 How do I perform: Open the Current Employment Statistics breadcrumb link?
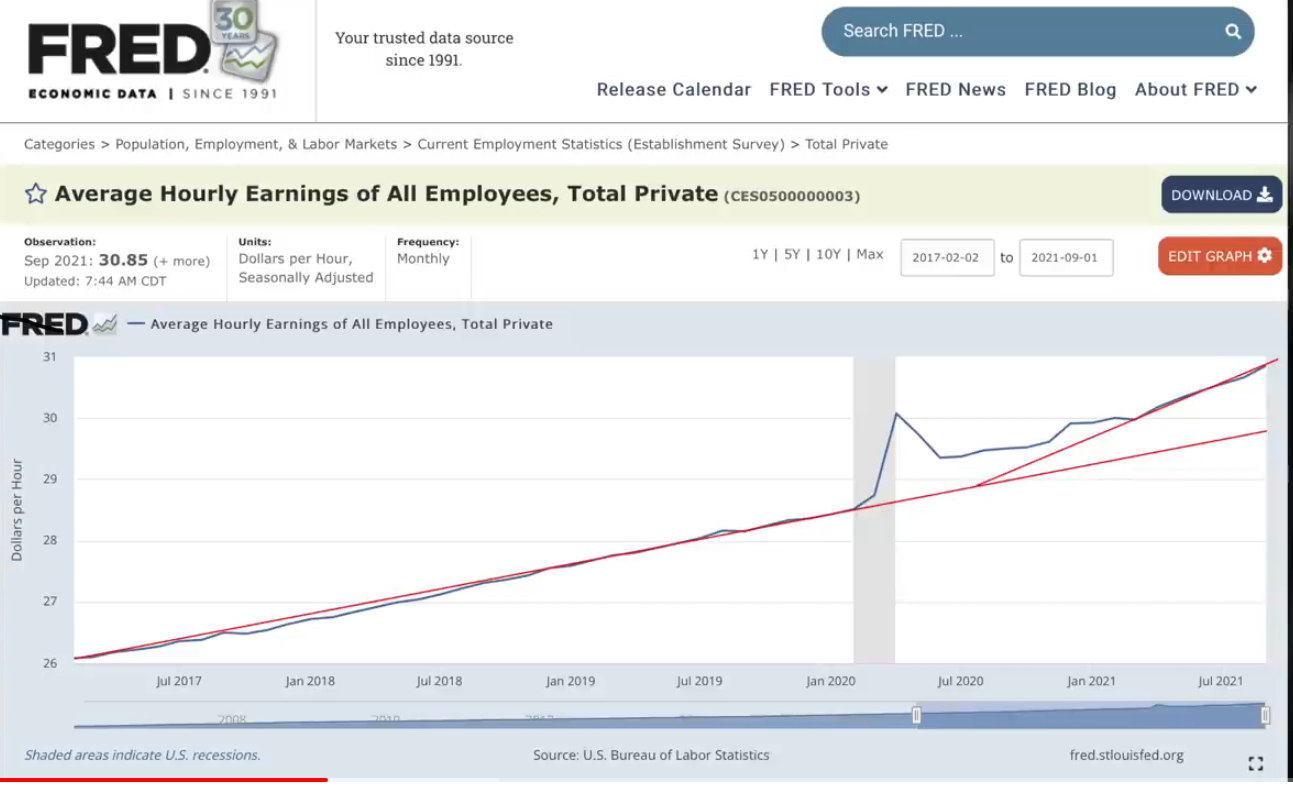pyautogui.click(x=600, y=144)
